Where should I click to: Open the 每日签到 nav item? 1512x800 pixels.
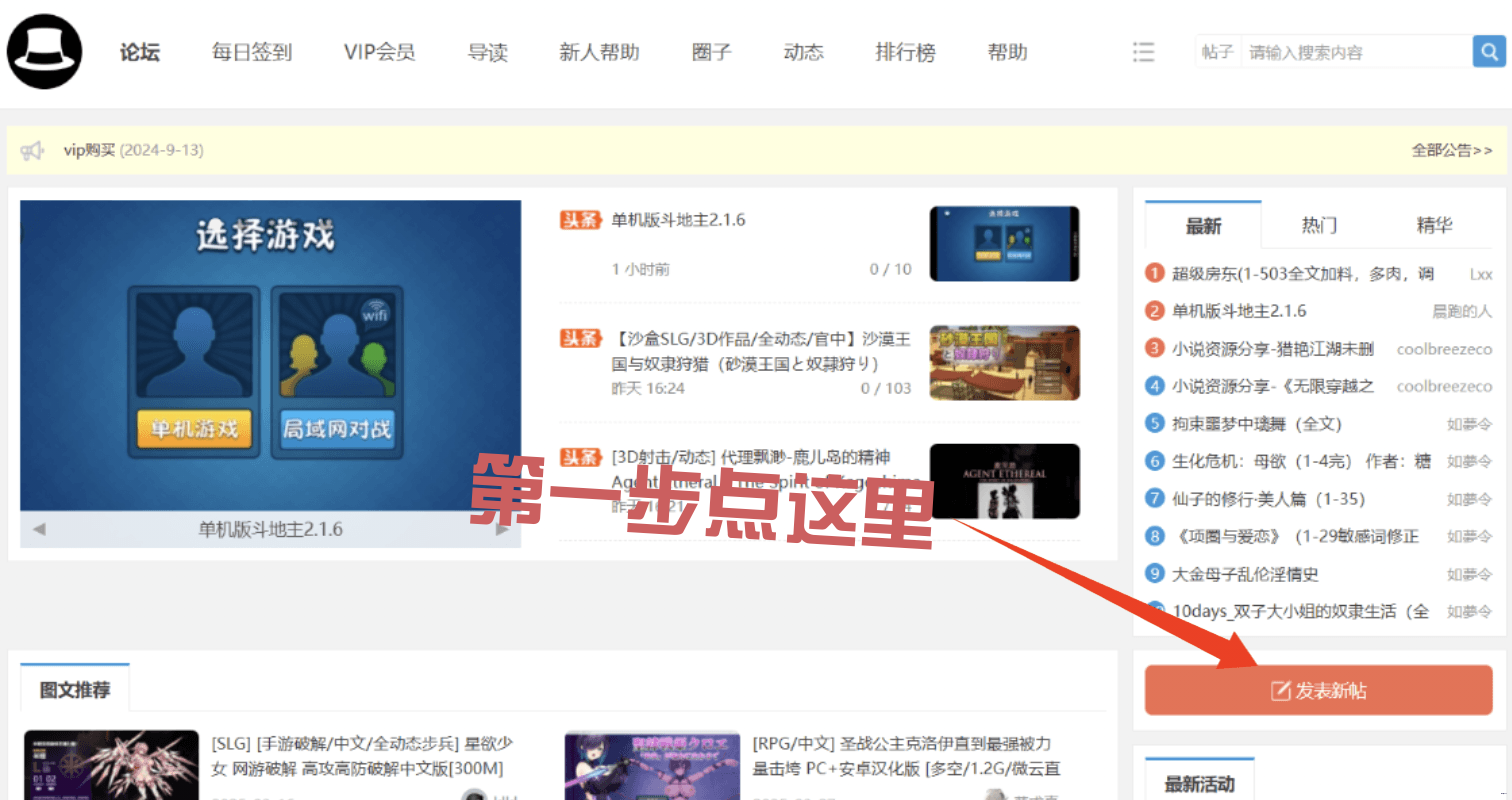pyautogui.click(x=252, y=52)
